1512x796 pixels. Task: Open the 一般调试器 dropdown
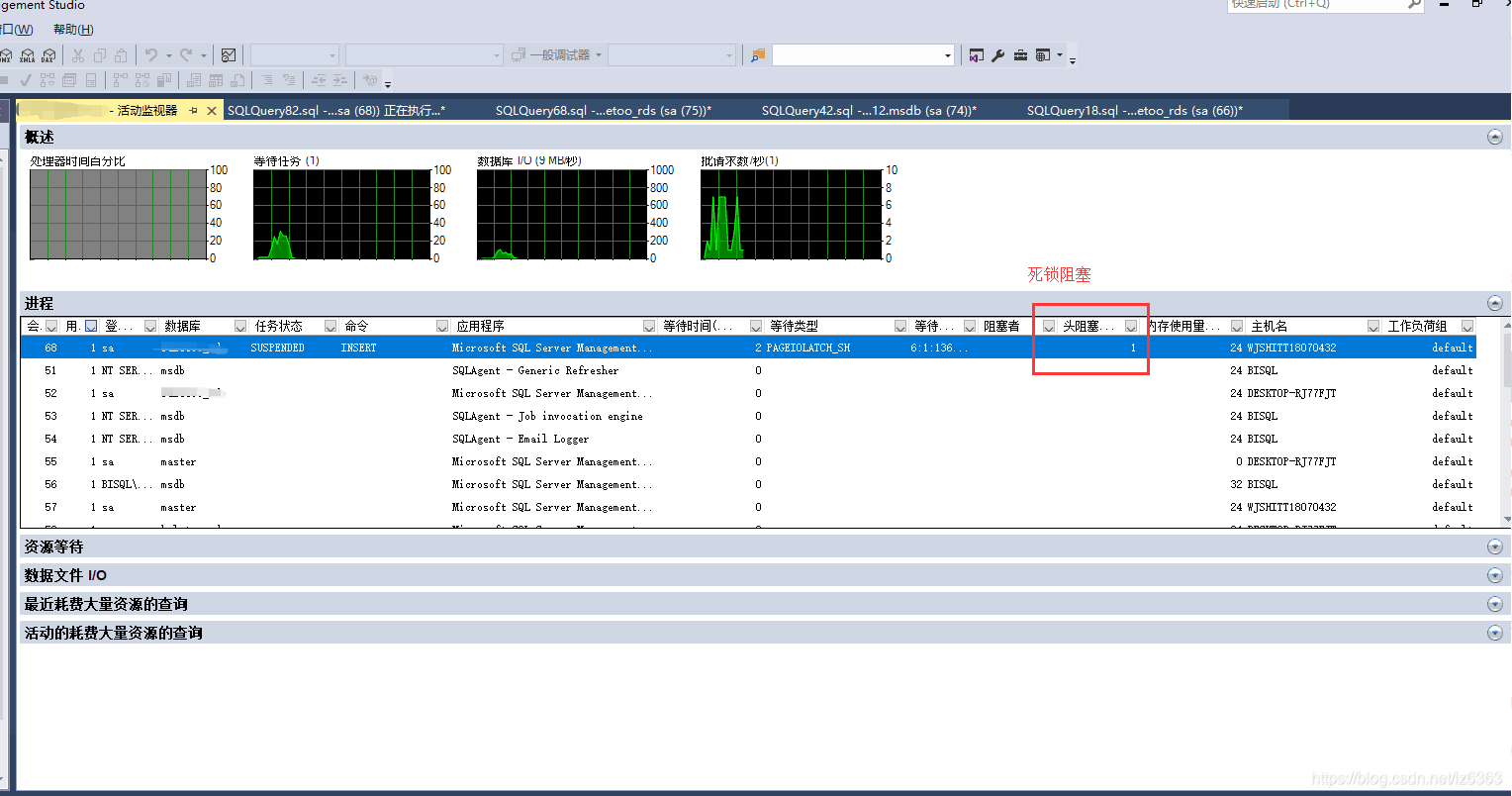(x=598, y=55)
